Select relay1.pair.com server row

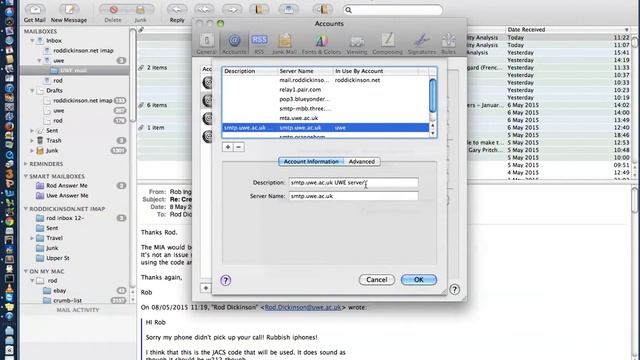pyautogui.click(x=326, y=90)
